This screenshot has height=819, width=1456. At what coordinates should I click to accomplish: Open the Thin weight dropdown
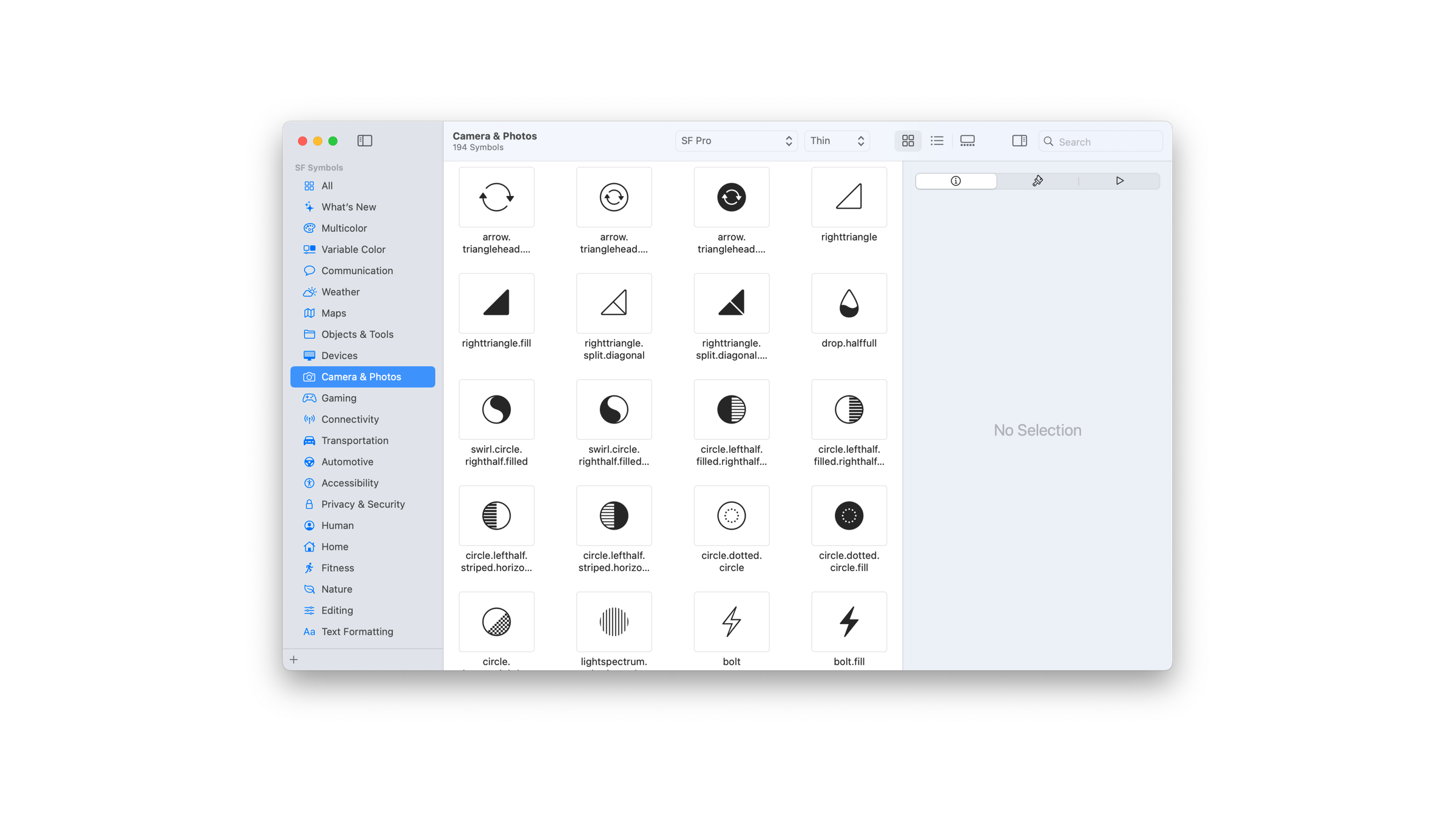tap(837, 141)
